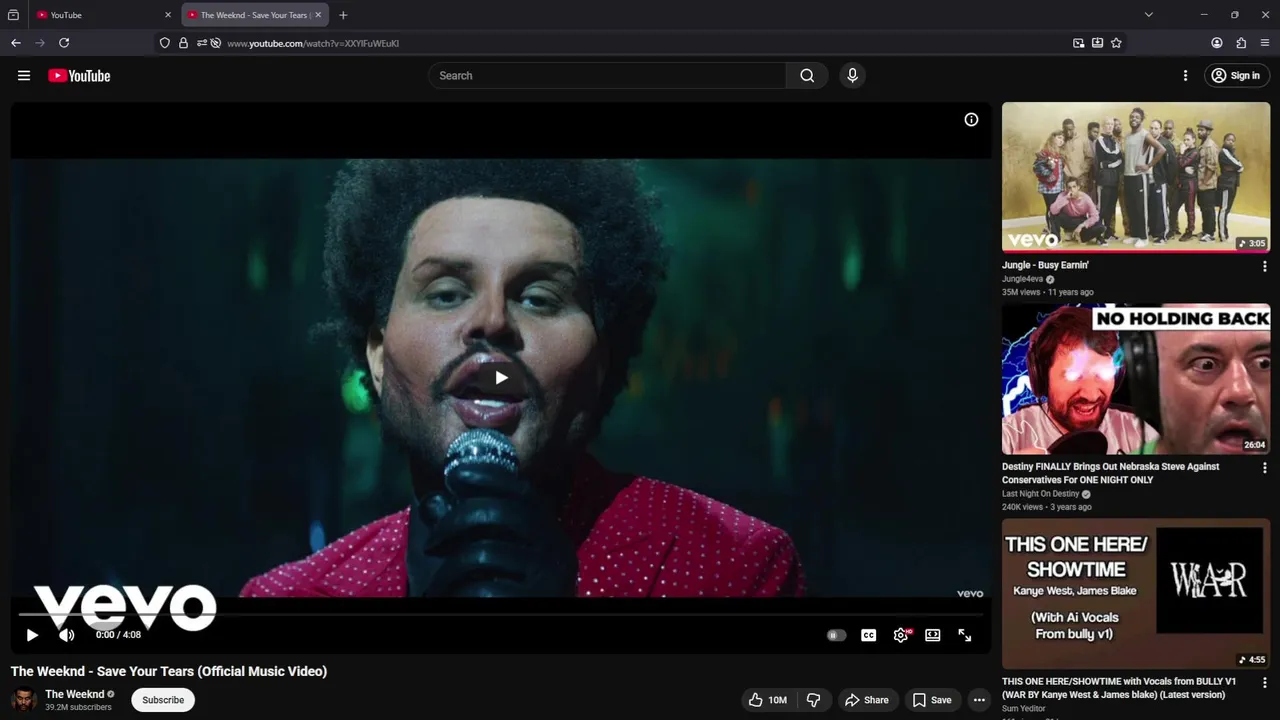The image size is (1280, 720).
Task: Mute the video volume icon
Action: point(67,635)
